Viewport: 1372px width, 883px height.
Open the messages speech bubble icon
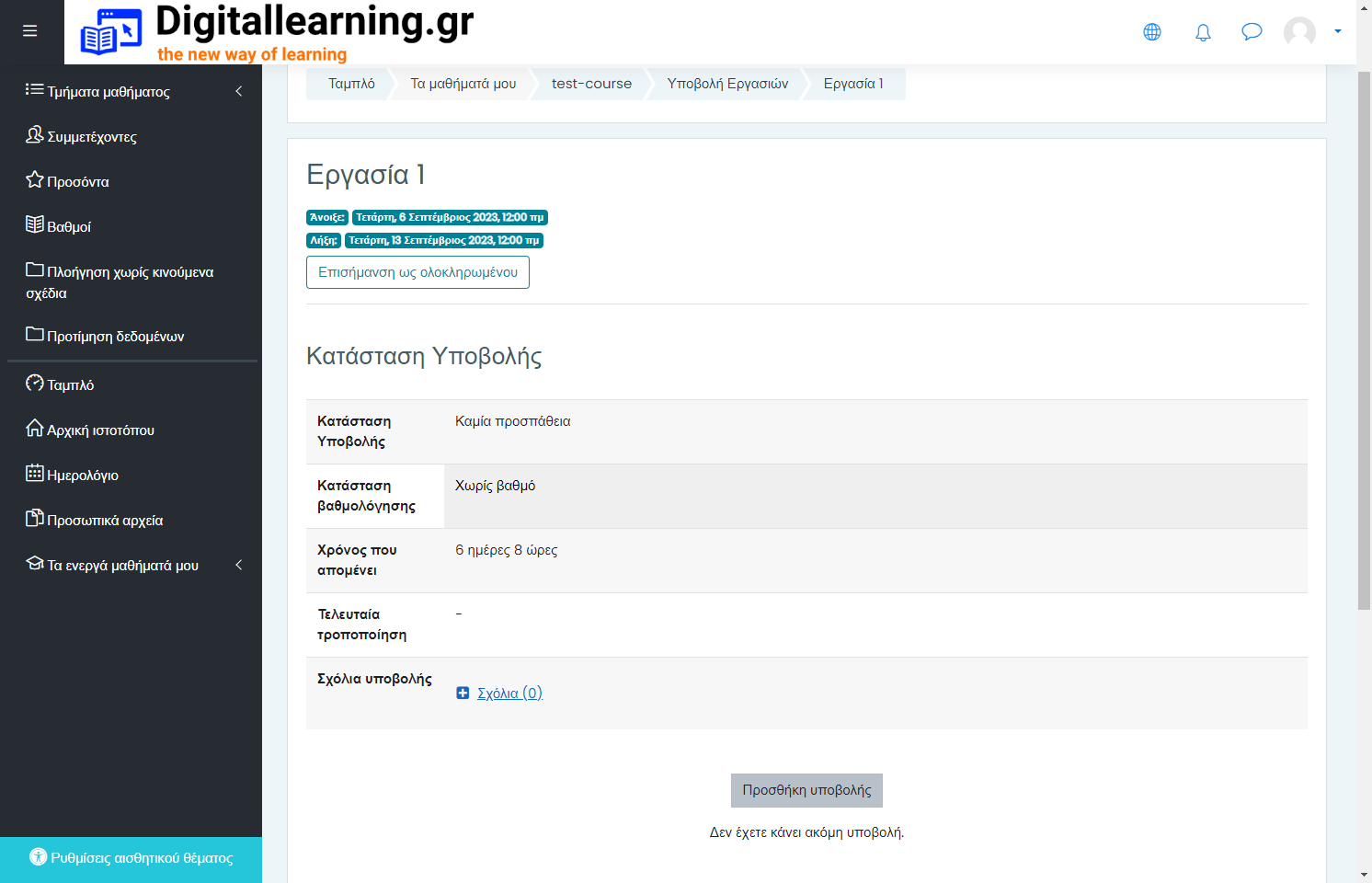coord(1252,32)
